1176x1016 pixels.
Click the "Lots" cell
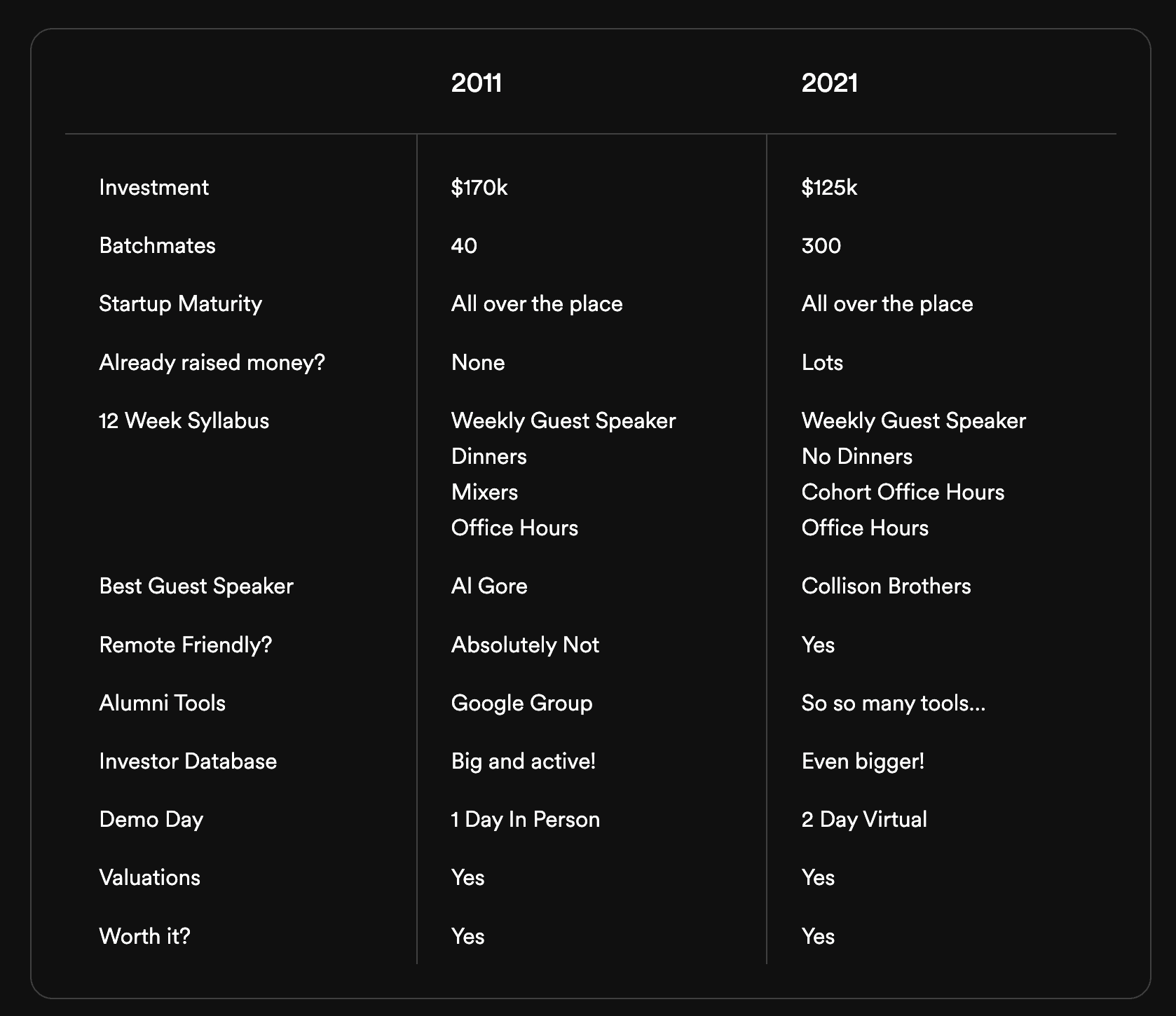(x=822, y=363)
